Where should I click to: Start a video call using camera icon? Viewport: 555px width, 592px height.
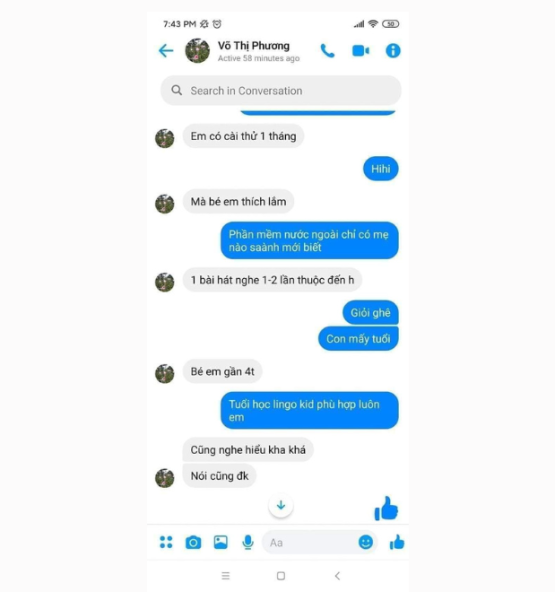pos(361,51)
